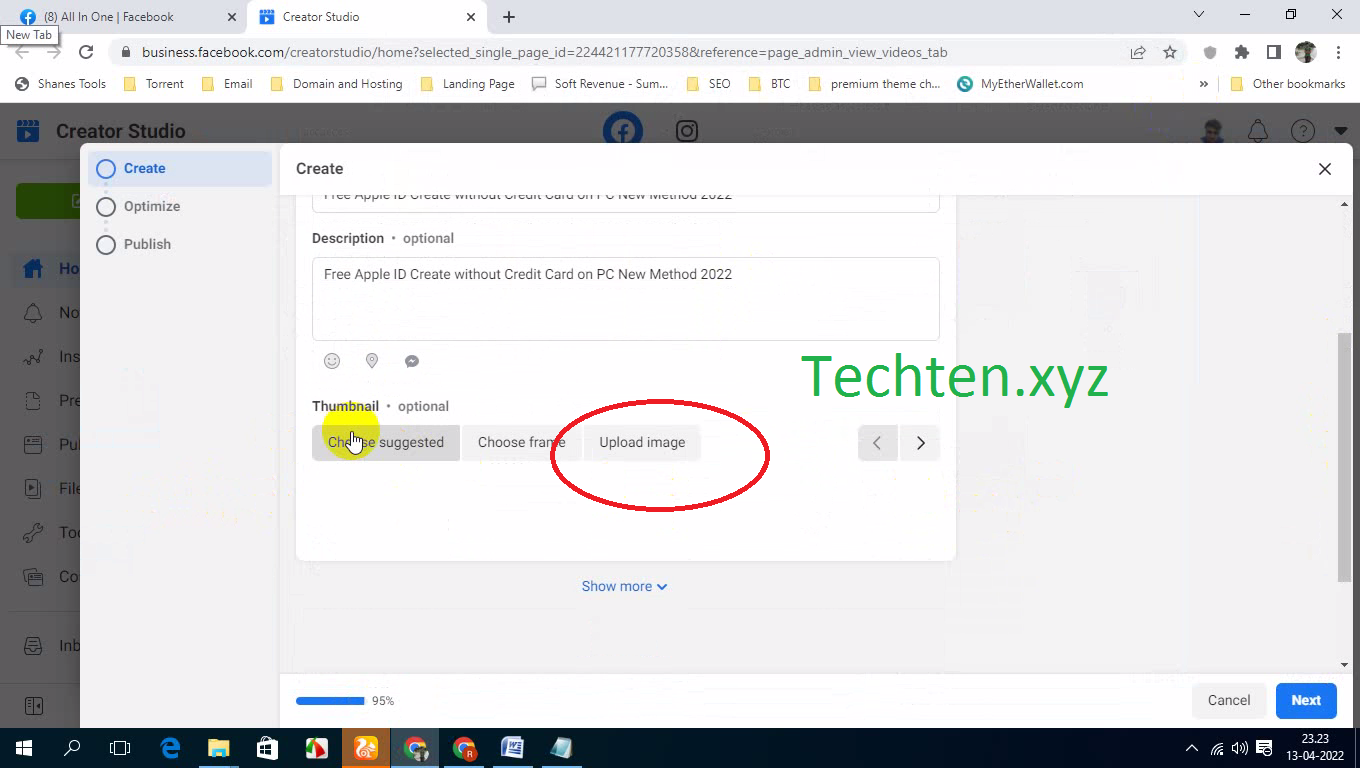Open Messenger icon under description
1360x768 pixels.
(x=412, y=361)
